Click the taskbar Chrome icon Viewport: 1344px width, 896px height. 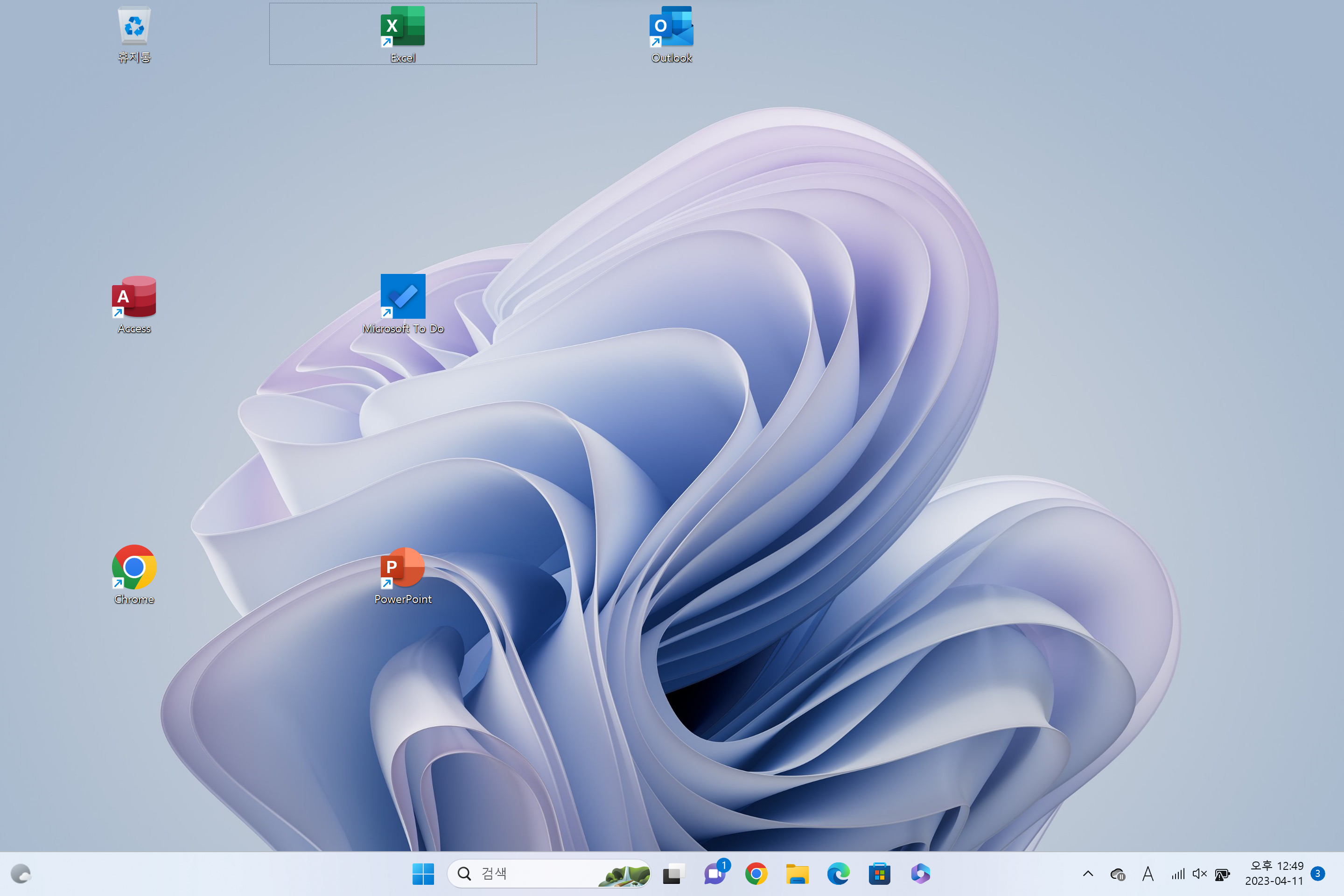(756, 874)
